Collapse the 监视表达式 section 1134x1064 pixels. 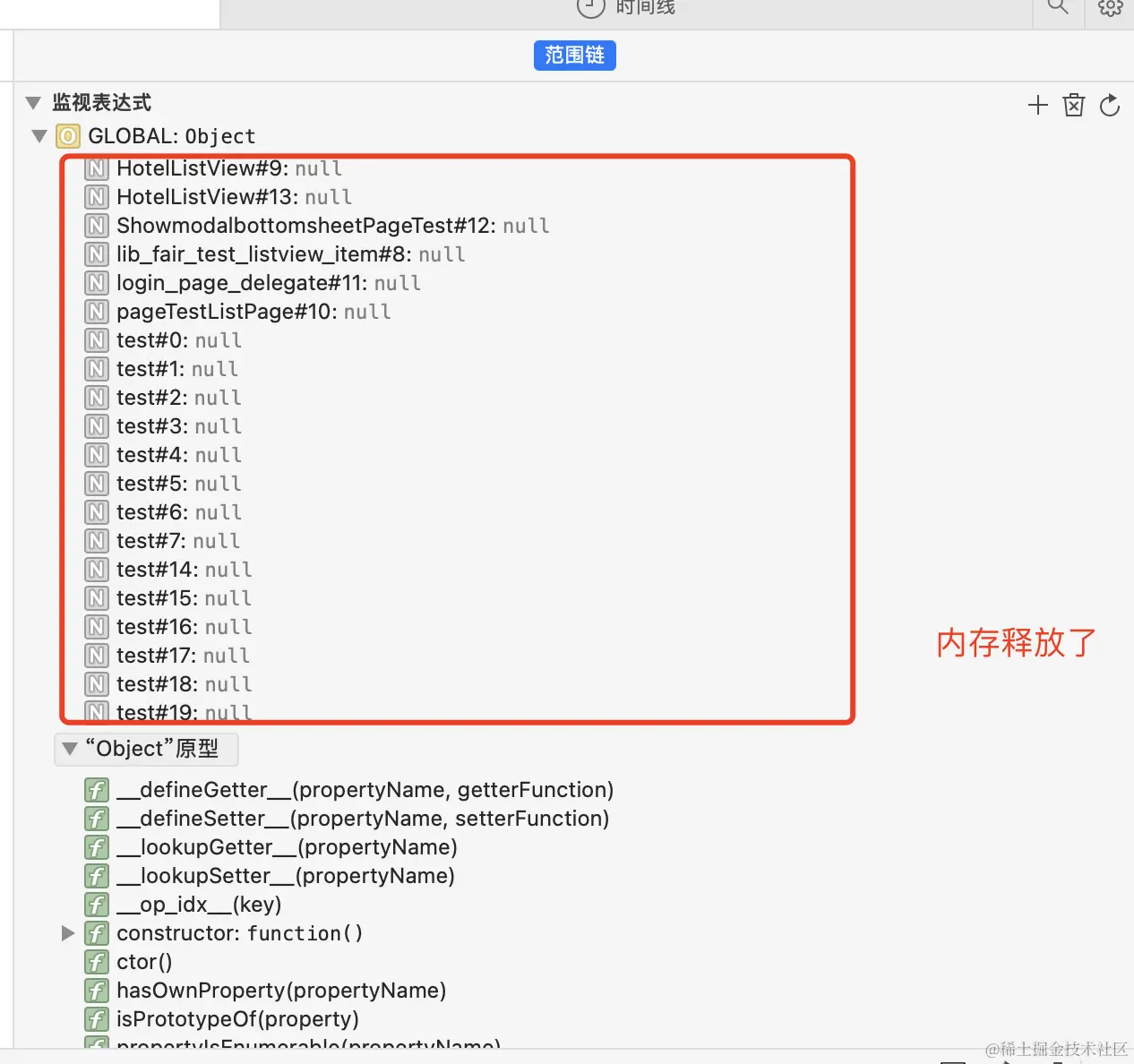[33, 102]
